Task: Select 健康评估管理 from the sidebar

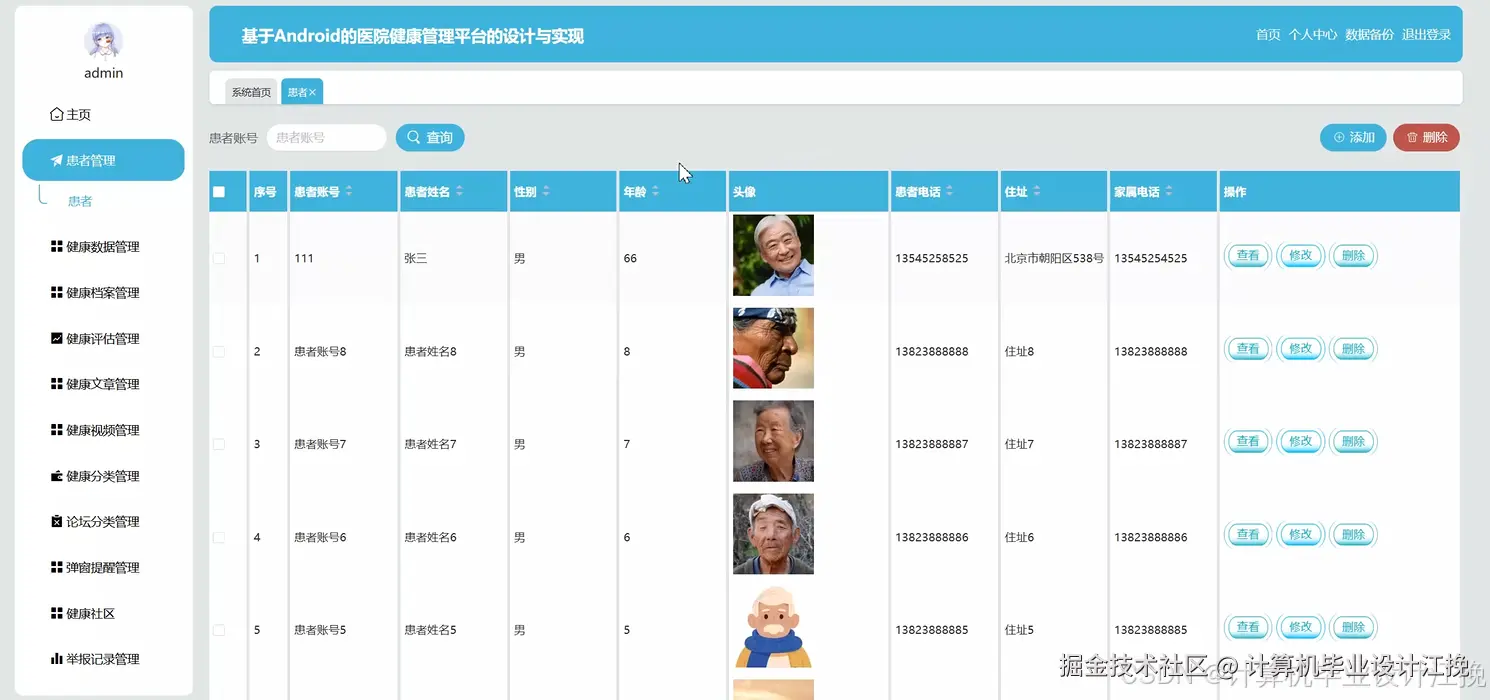Action: tap(103, 338)
